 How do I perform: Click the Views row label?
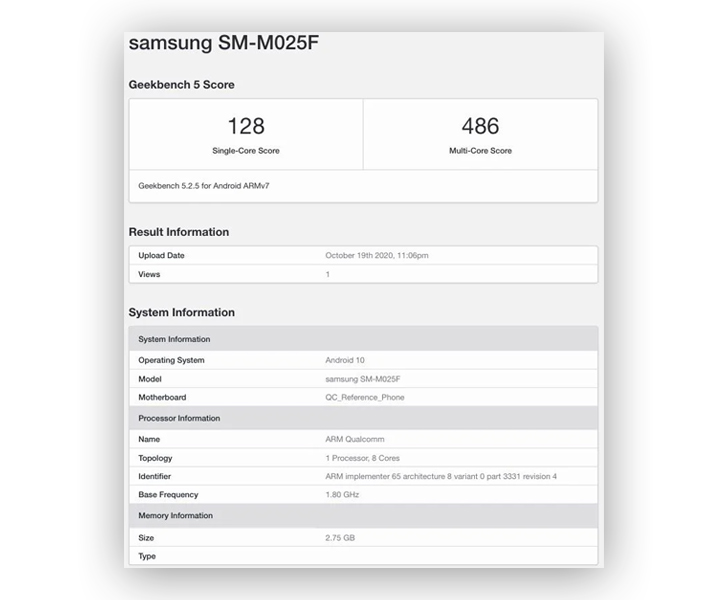[x=149, y=274]
